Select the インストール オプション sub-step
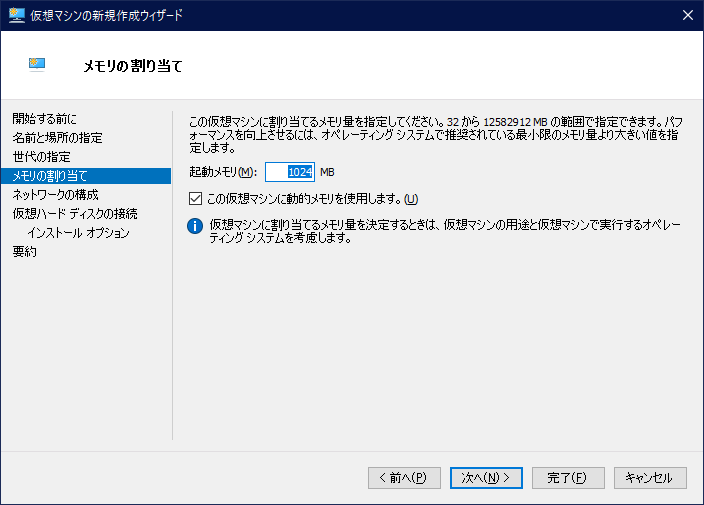This screenshot has width=704, height=505. [x=78, y=233]
